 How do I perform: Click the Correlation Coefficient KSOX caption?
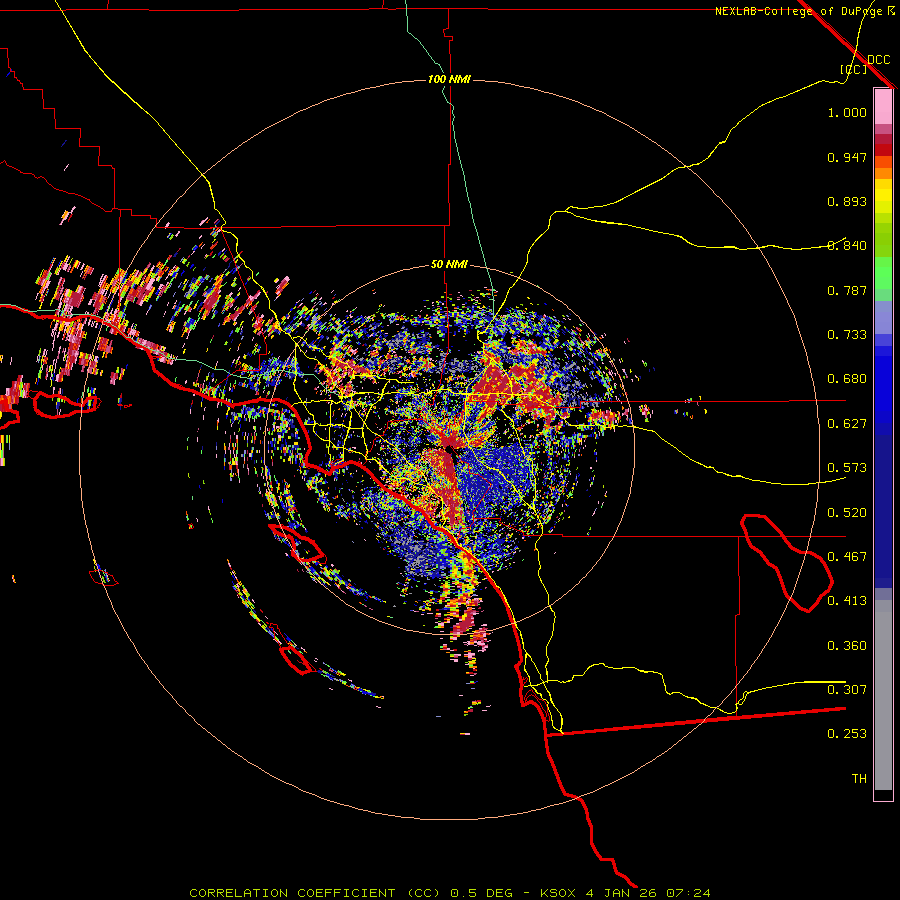point(450,893)
